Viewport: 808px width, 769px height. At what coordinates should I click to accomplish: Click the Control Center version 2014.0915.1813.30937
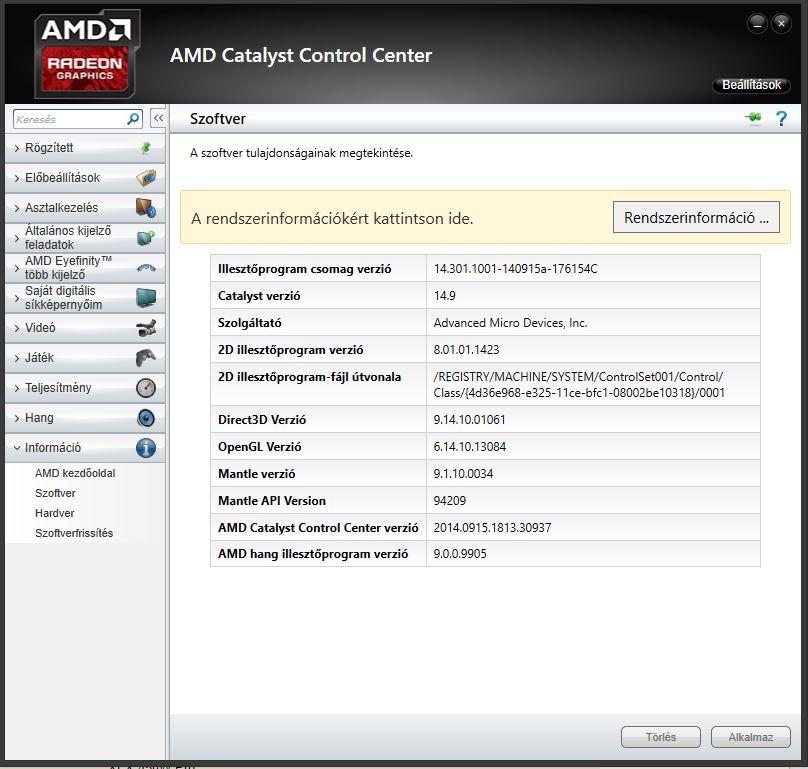[x=492, y=528]
